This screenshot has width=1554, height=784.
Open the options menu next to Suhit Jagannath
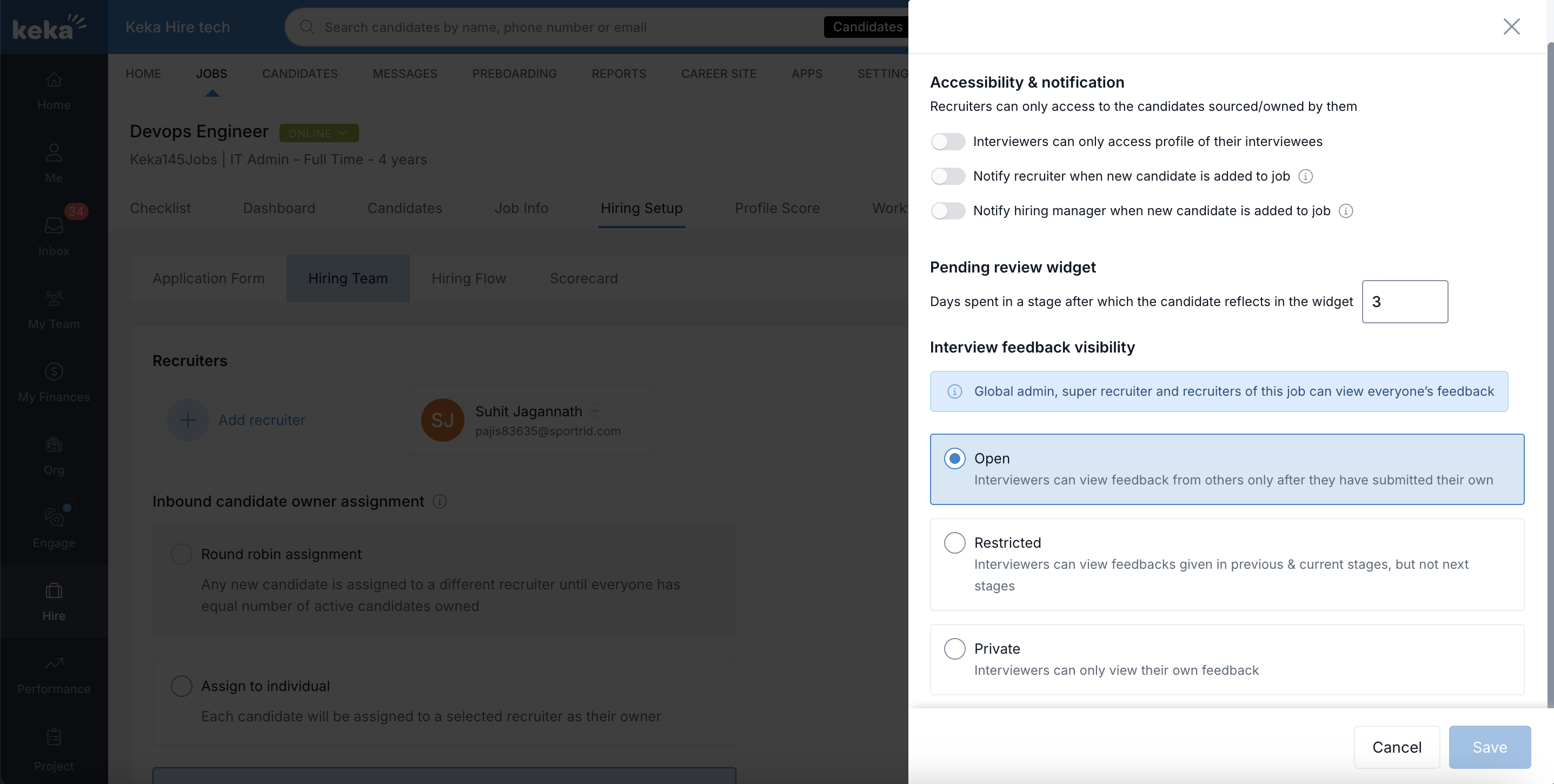point(595,411)
